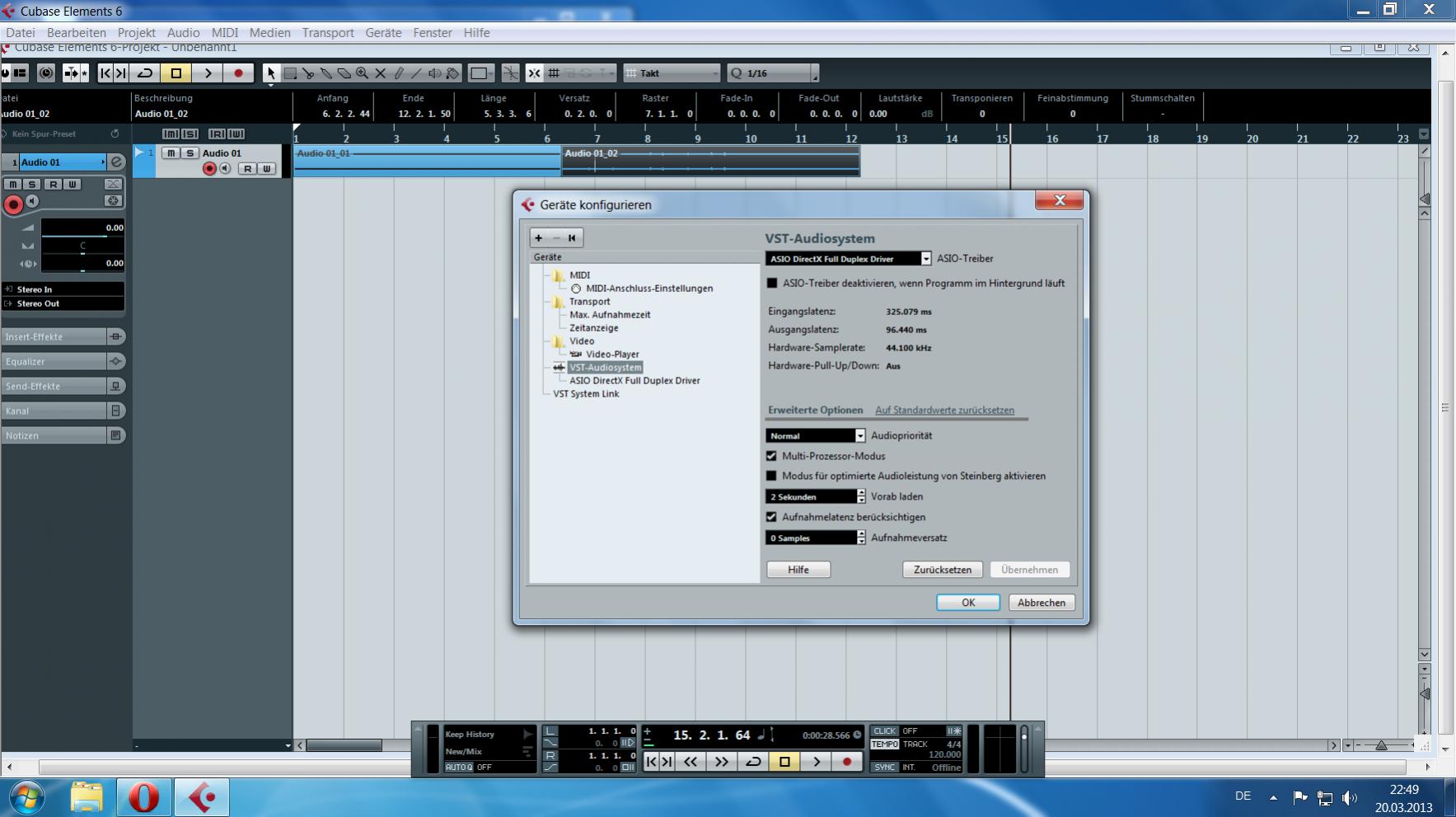Screen dimensions: 1456x817
Task: Click toolbar Record button
Action: pos(239,73)
